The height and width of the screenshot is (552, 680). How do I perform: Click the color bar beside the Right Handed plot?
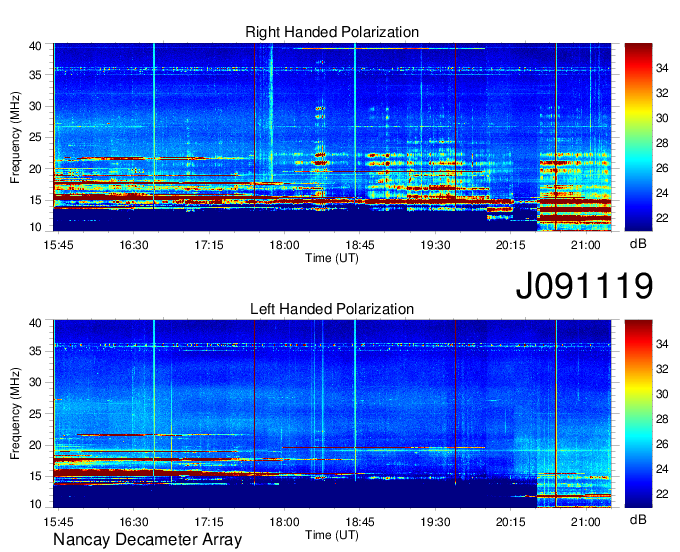tap(638, 137)
